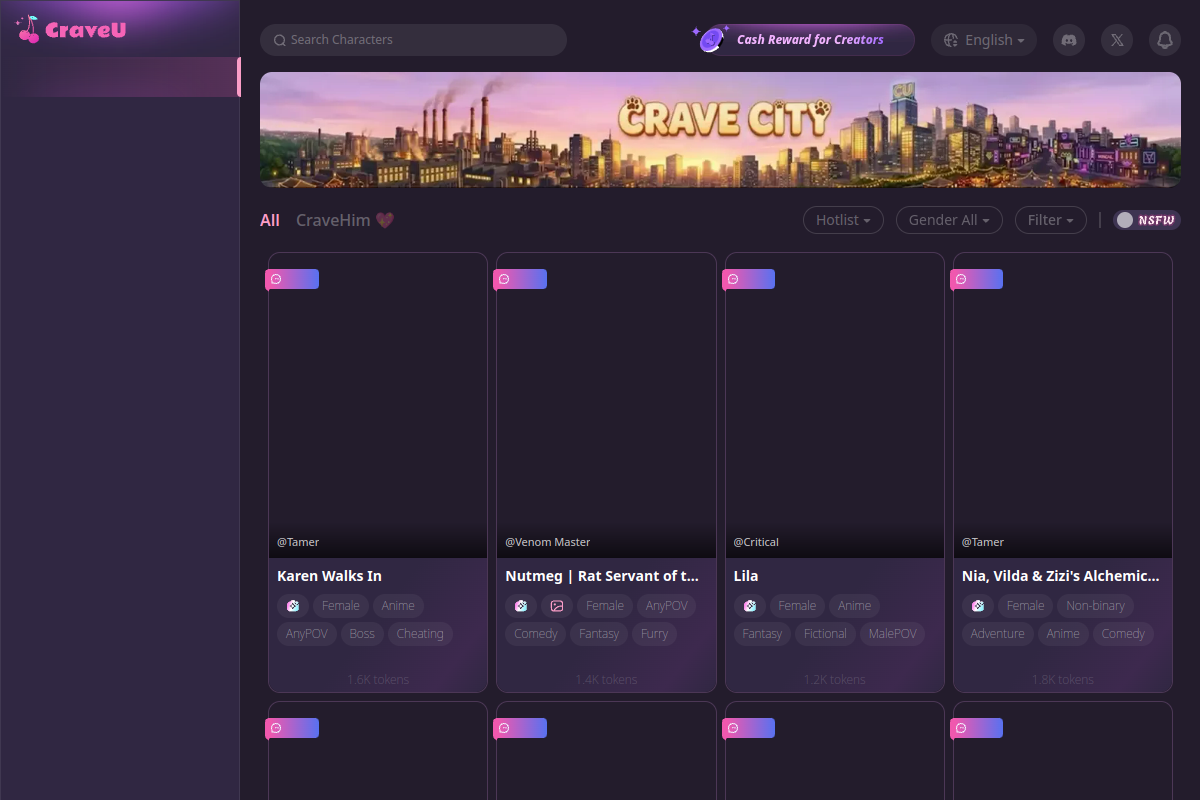Image resolution: width=1200 pixels, height=800 pixels.
Task: Select the Non-binary tag
Action: point(1095,606)
